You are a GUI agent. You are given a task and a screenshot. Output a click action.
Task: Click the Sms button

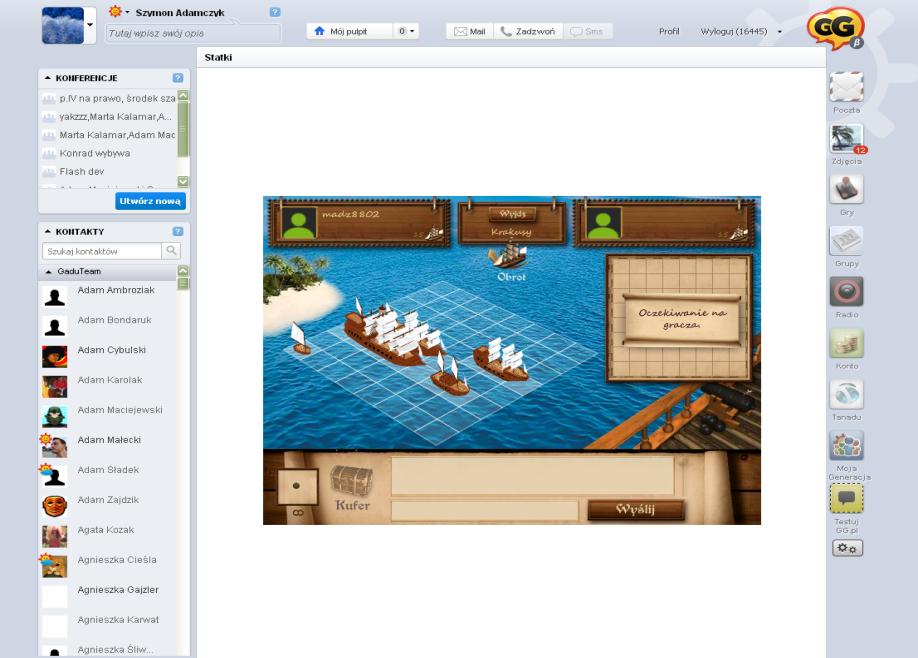(x=587, y=31)
